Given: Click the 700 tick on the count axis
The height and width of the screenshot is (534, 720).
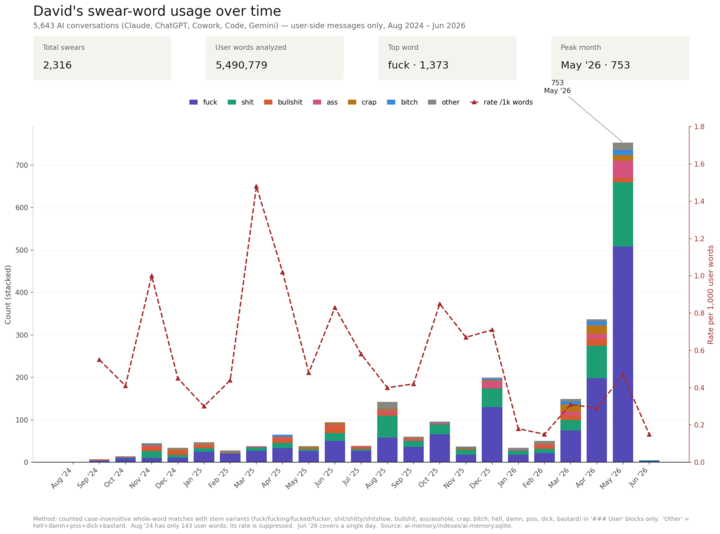Looking at the screenshot, I should tap(22, 165).
